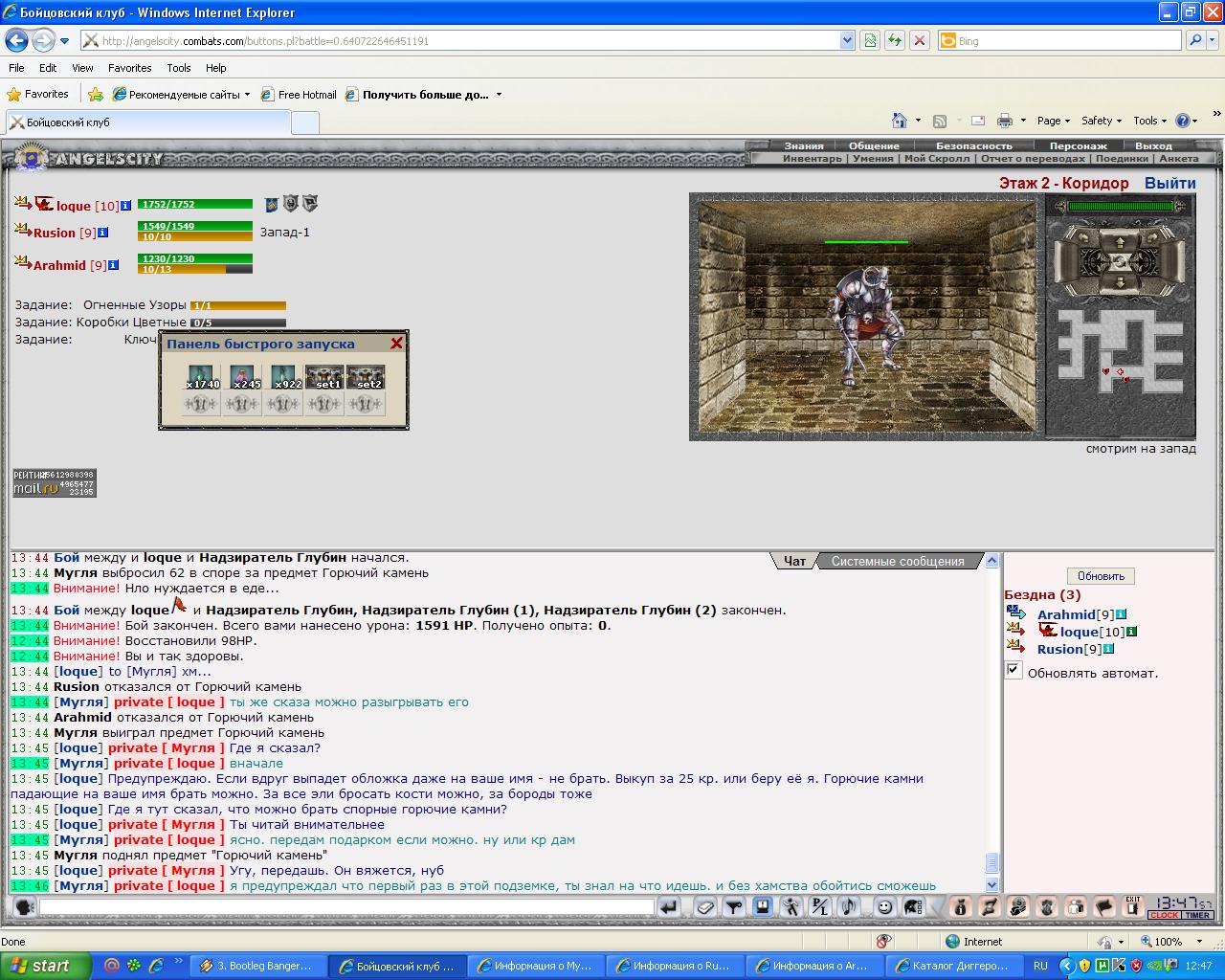The image size is (1225, 980).
Task: Click the Windows Start button
Action: [x=46, y=966]
